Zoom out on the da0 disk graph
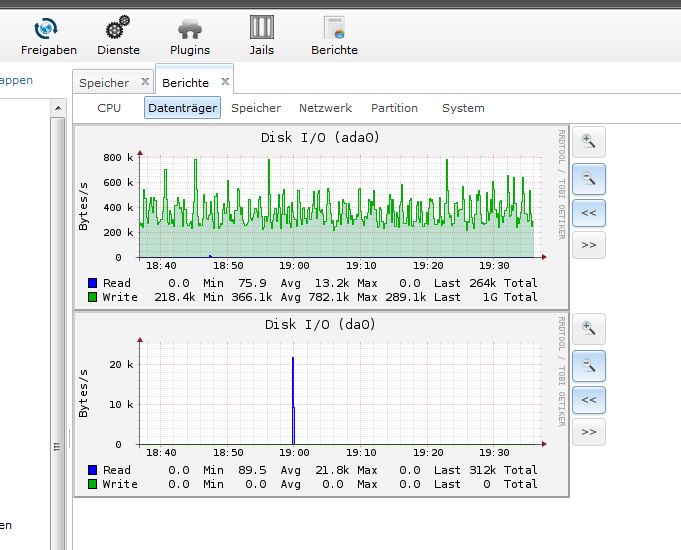This screenshot has height=550, width=681. 588,366
